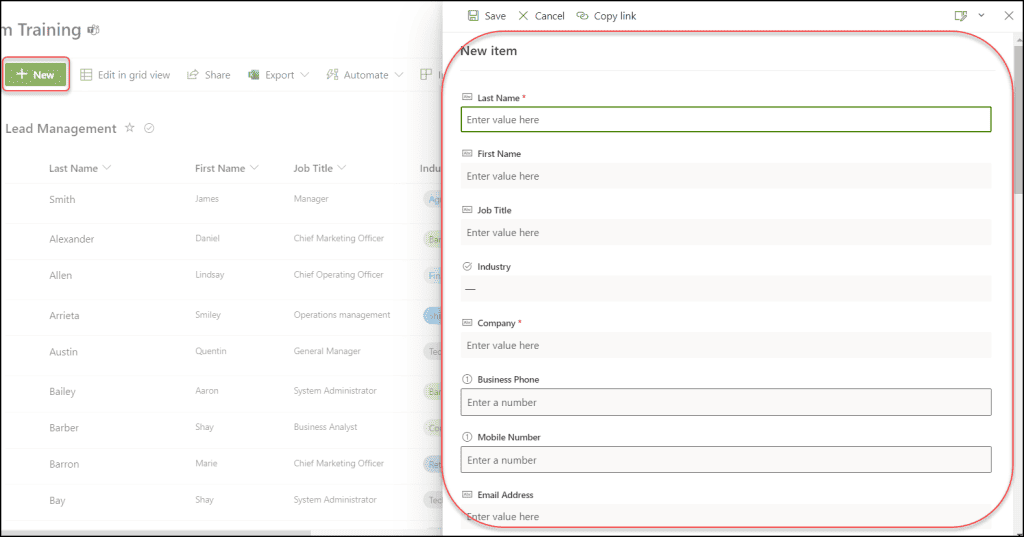Click the Job Title field type icon
This screenshot has width=1024, height=537.
point(467,210)
